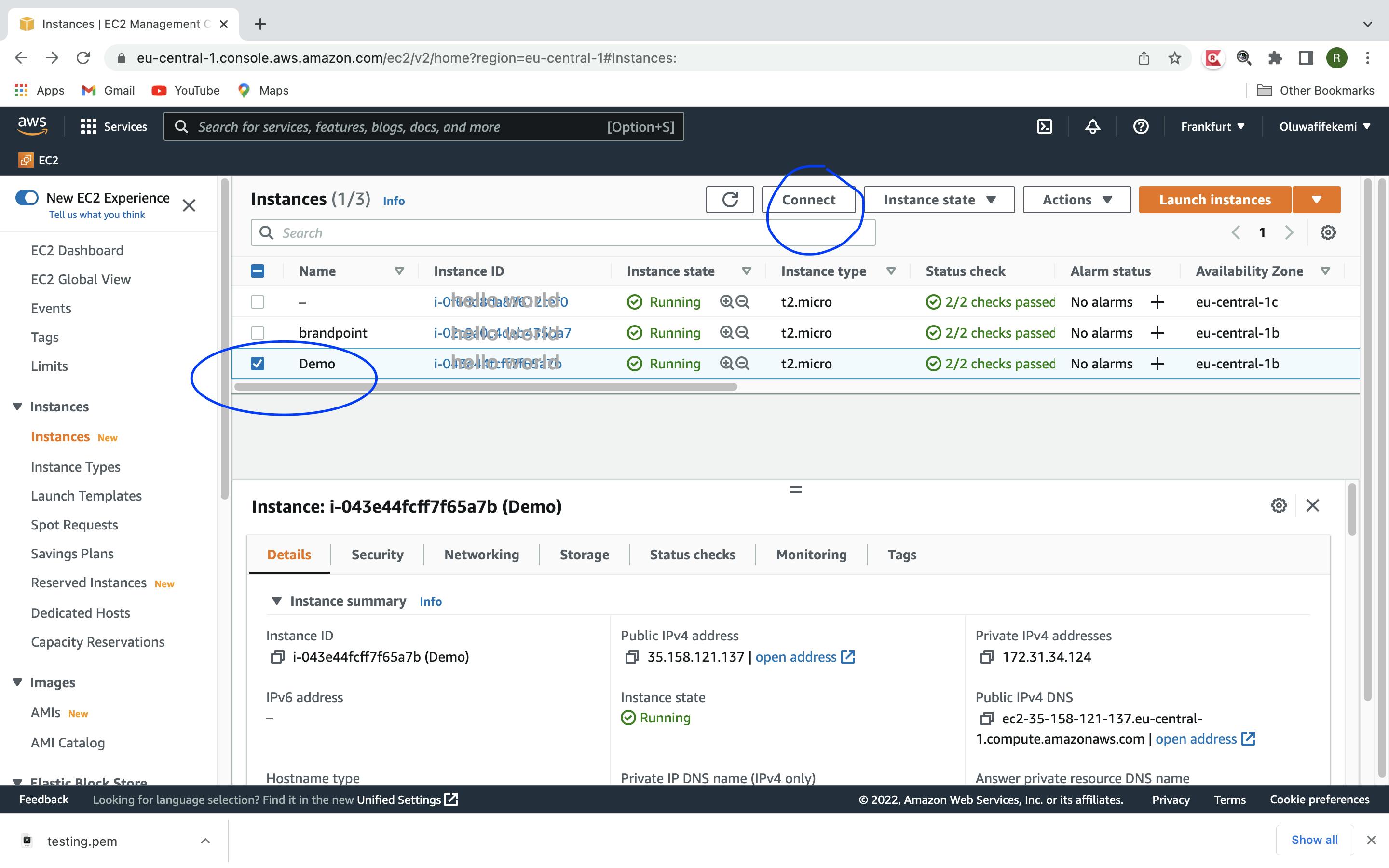Click Launch instances button
Viewport: 1389px width, 868px height.
1214,199
